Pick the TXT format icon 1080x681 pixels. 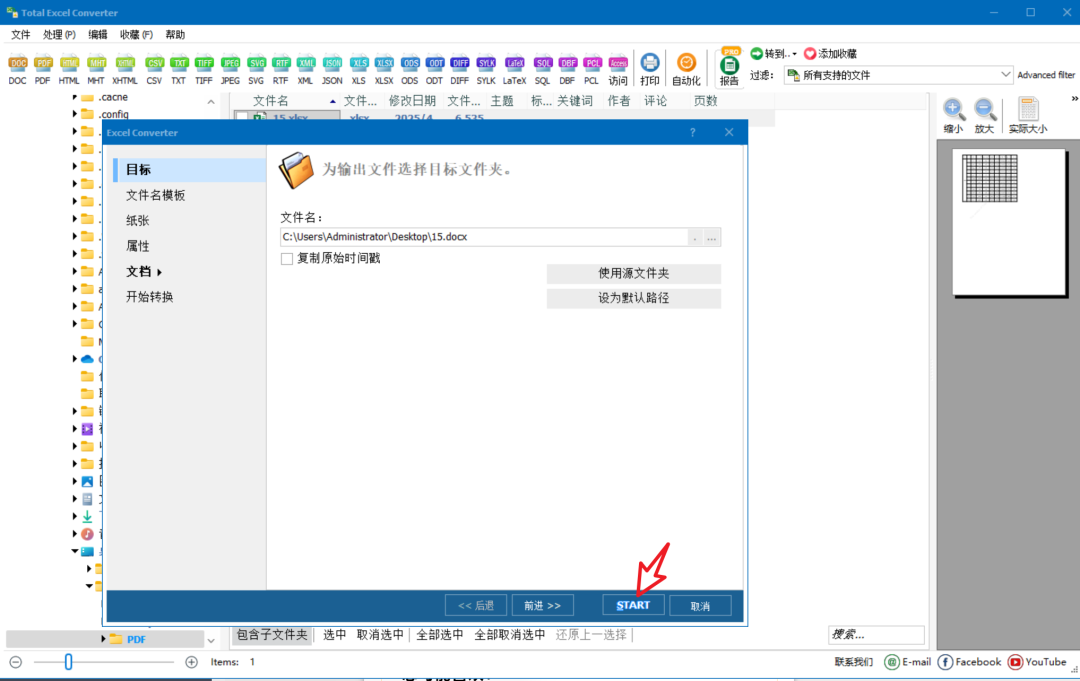tap(179, 70)
